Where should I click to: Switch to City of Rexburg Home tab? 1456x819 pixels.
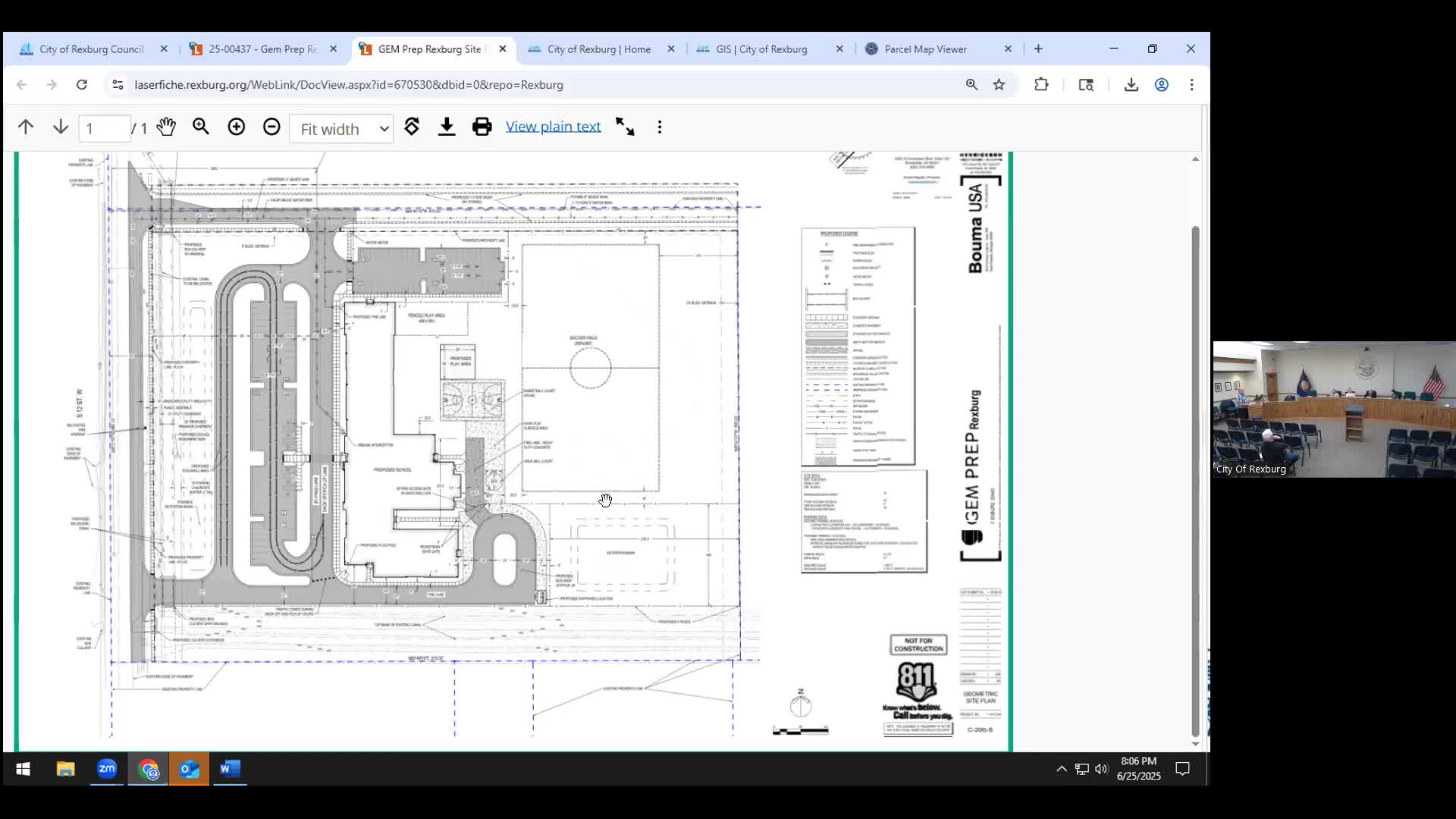coord(599,49)
